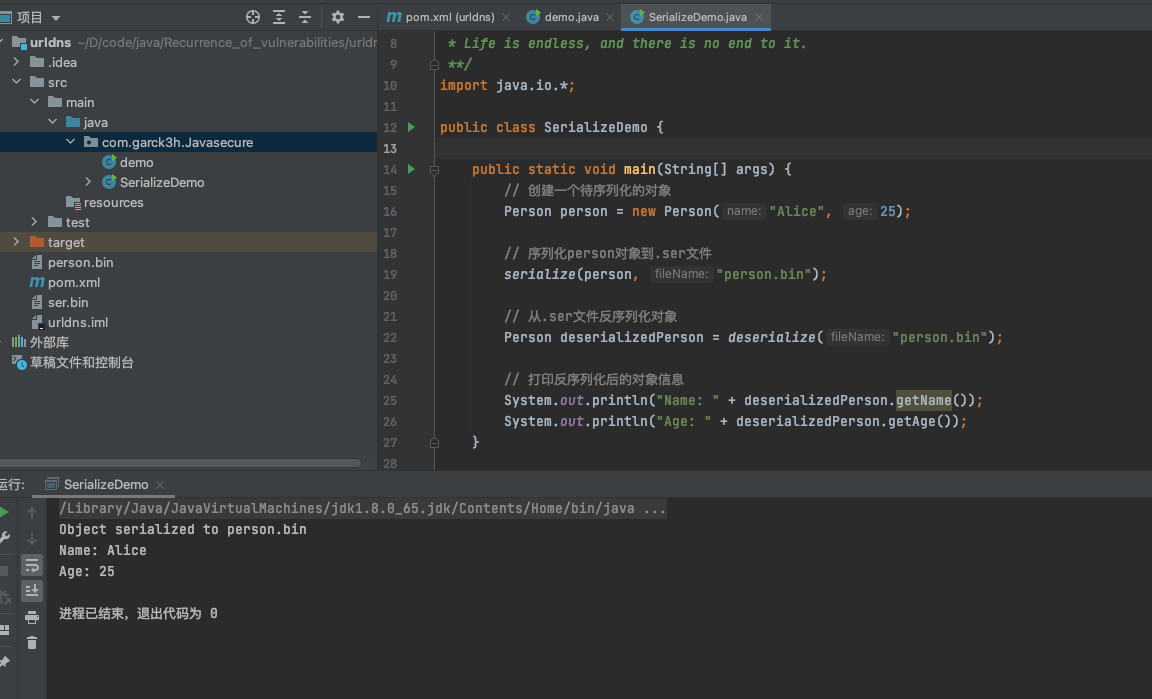The height and width of the screenshot is (699, 1152).
Task: Click the down-arrow in run console toolbar
Action: point(32,539)
